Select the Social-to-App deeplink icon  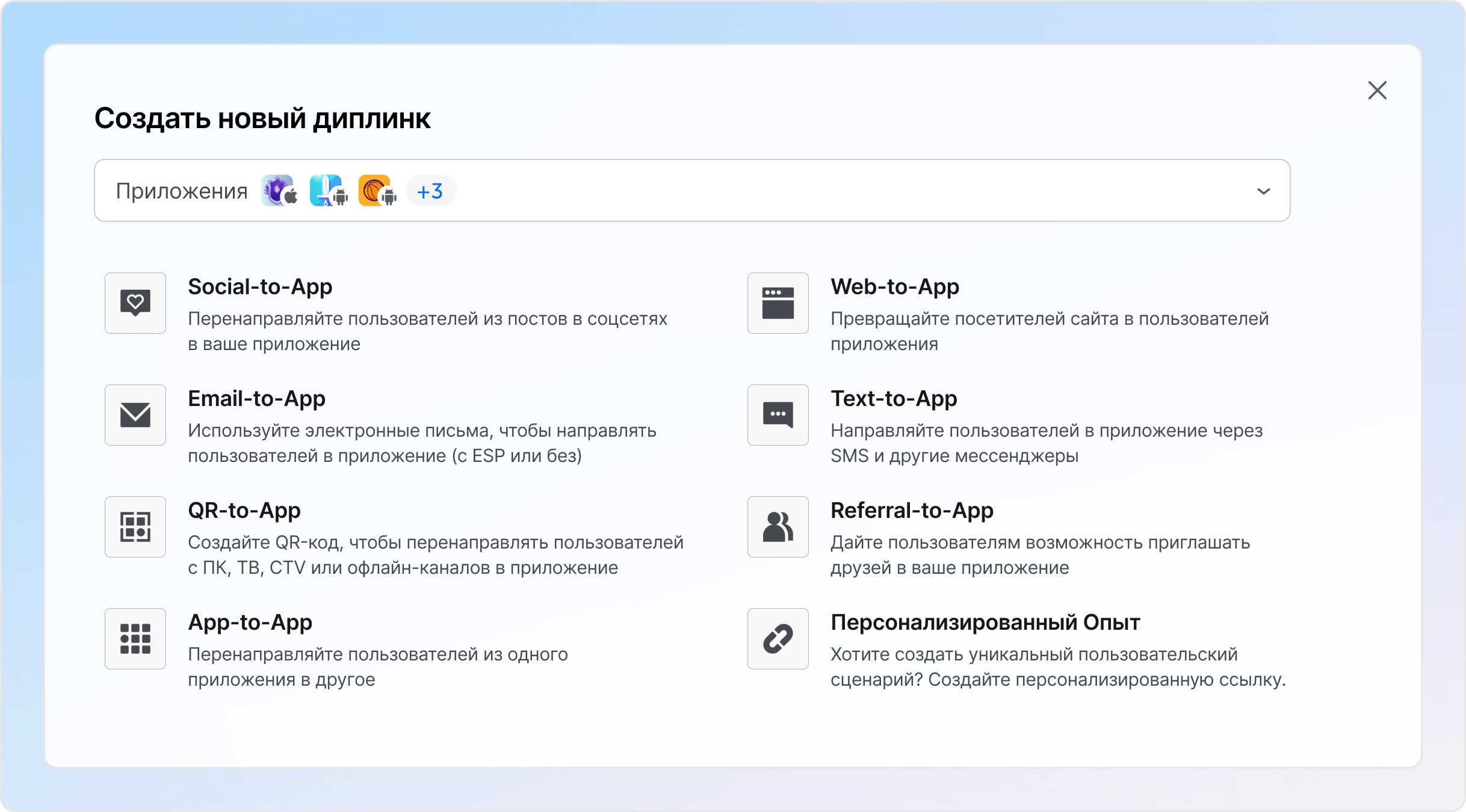[135, 303]
